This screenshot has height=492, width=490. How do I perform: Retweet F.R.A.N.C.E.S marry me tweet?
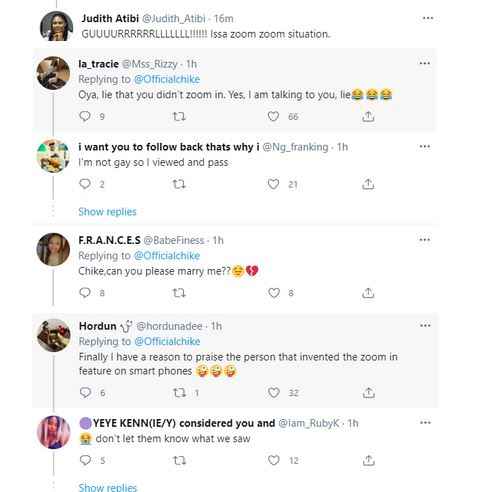179,293
